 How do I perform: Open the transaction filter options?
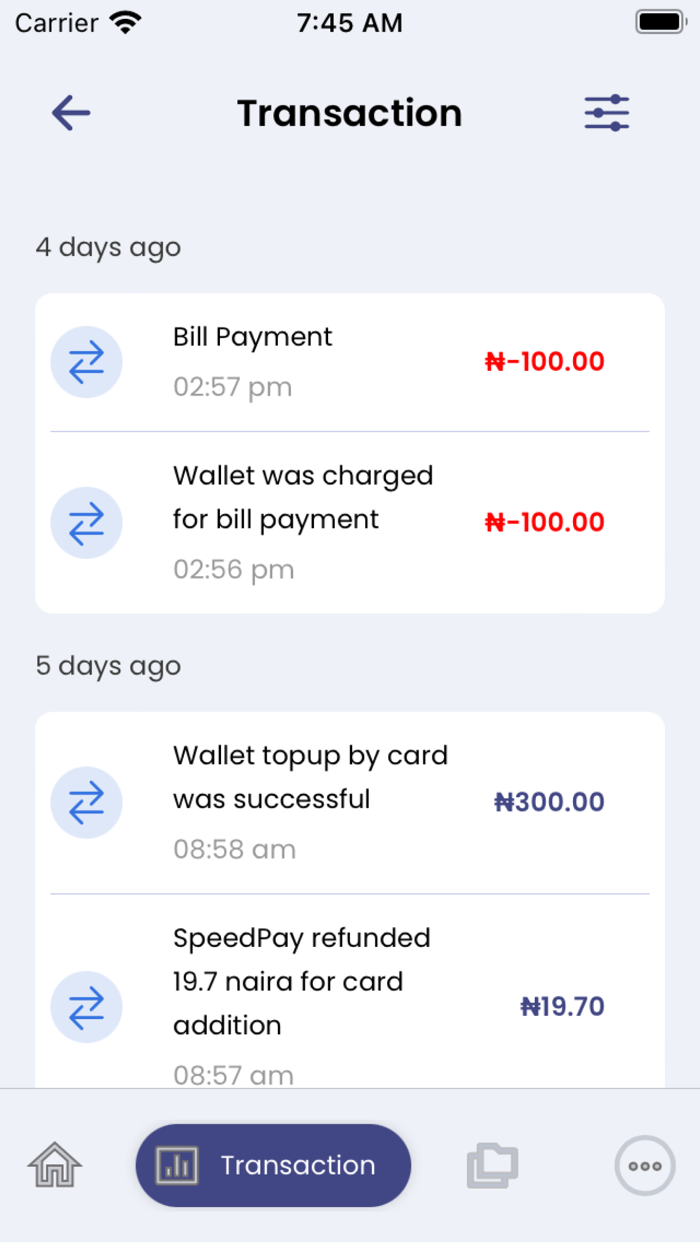pyautogui.click(x=604, y=112)
